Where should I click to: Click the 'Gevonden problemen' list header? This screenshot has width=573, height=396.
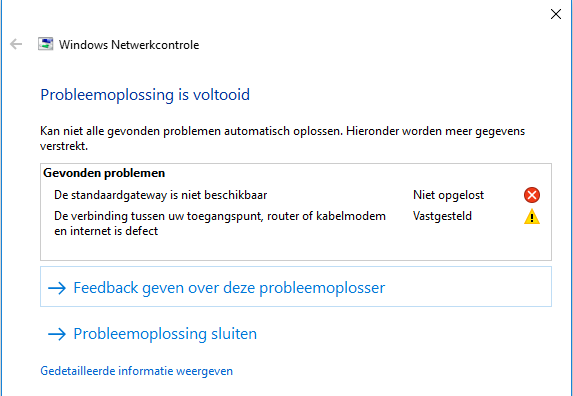[104, 173]
